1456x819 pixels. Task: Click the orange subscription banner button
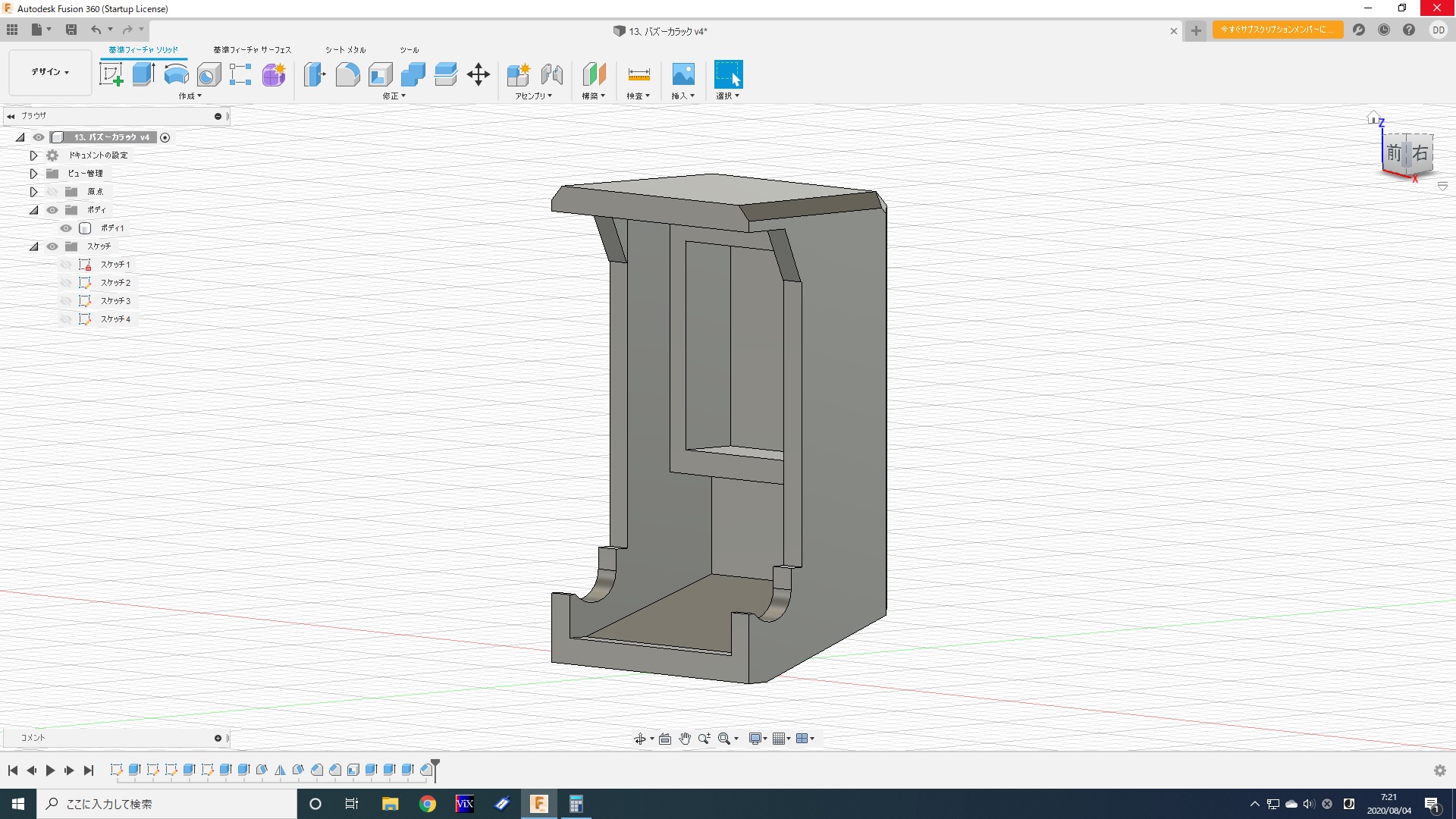(1277, 30)
